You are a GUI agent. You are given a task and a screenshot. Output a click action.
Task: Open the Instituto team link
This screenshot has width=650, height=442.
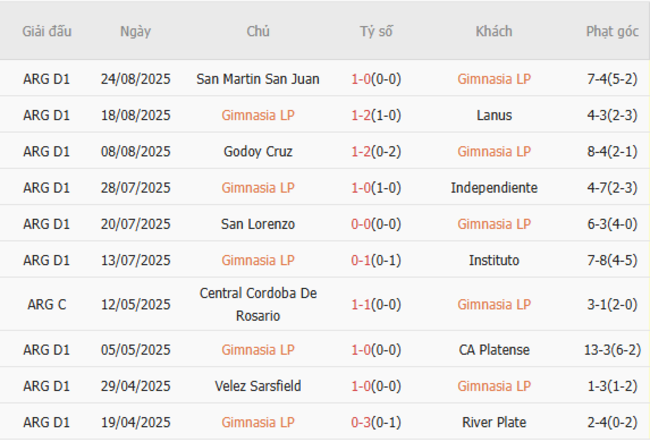[494, 260]
